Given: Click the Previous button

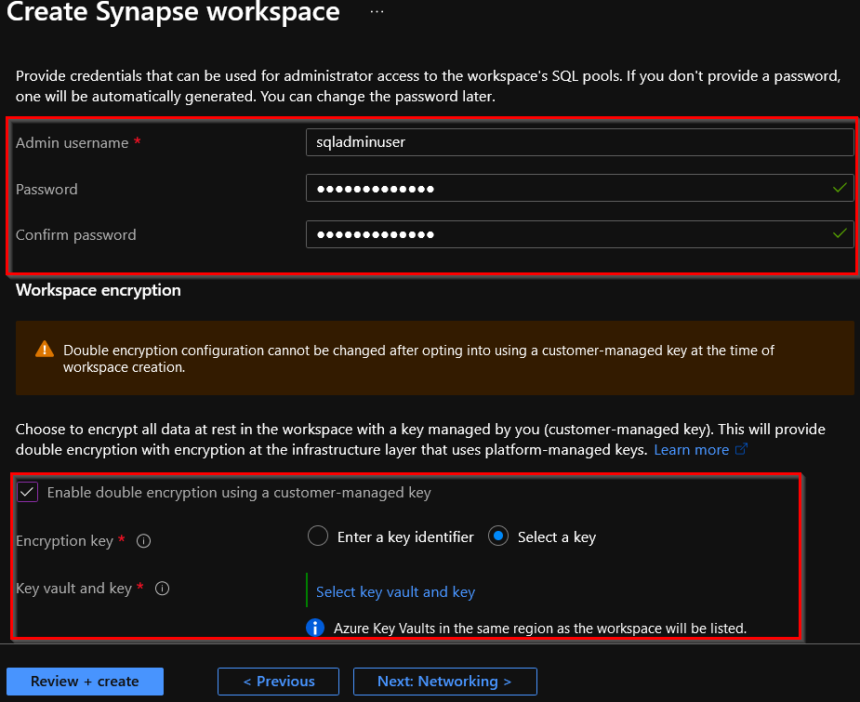Looking at the screenshot, I should [x=278, y=681].
